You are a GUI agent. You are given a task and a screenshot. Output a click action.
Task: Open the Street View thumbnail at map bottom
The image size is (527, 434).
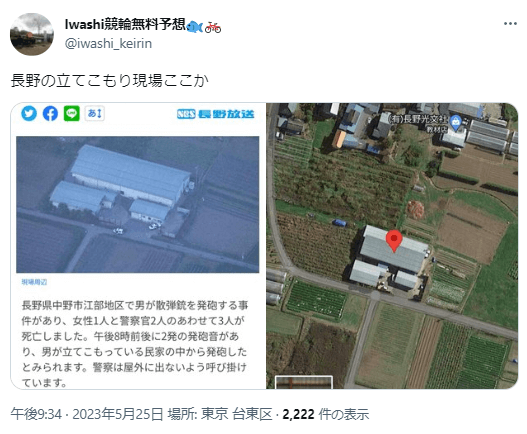coord(304,382)
